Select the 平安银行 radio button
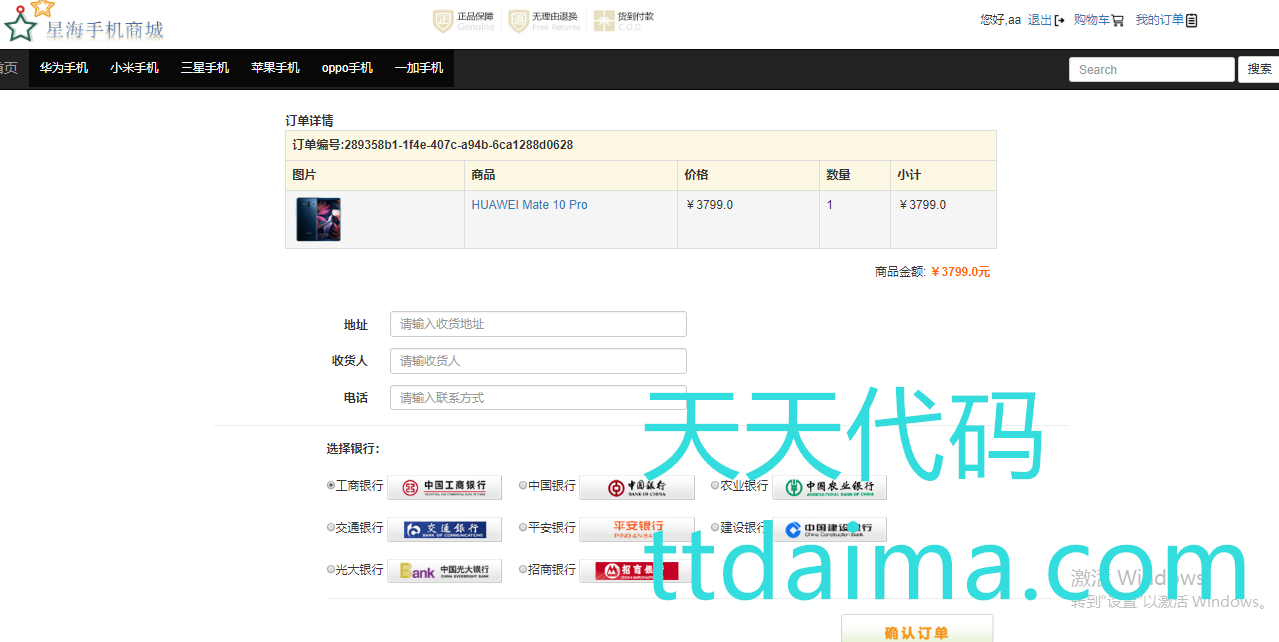Image resolution: width=1279 pixels, height=642 pixels. click(523, 527)
